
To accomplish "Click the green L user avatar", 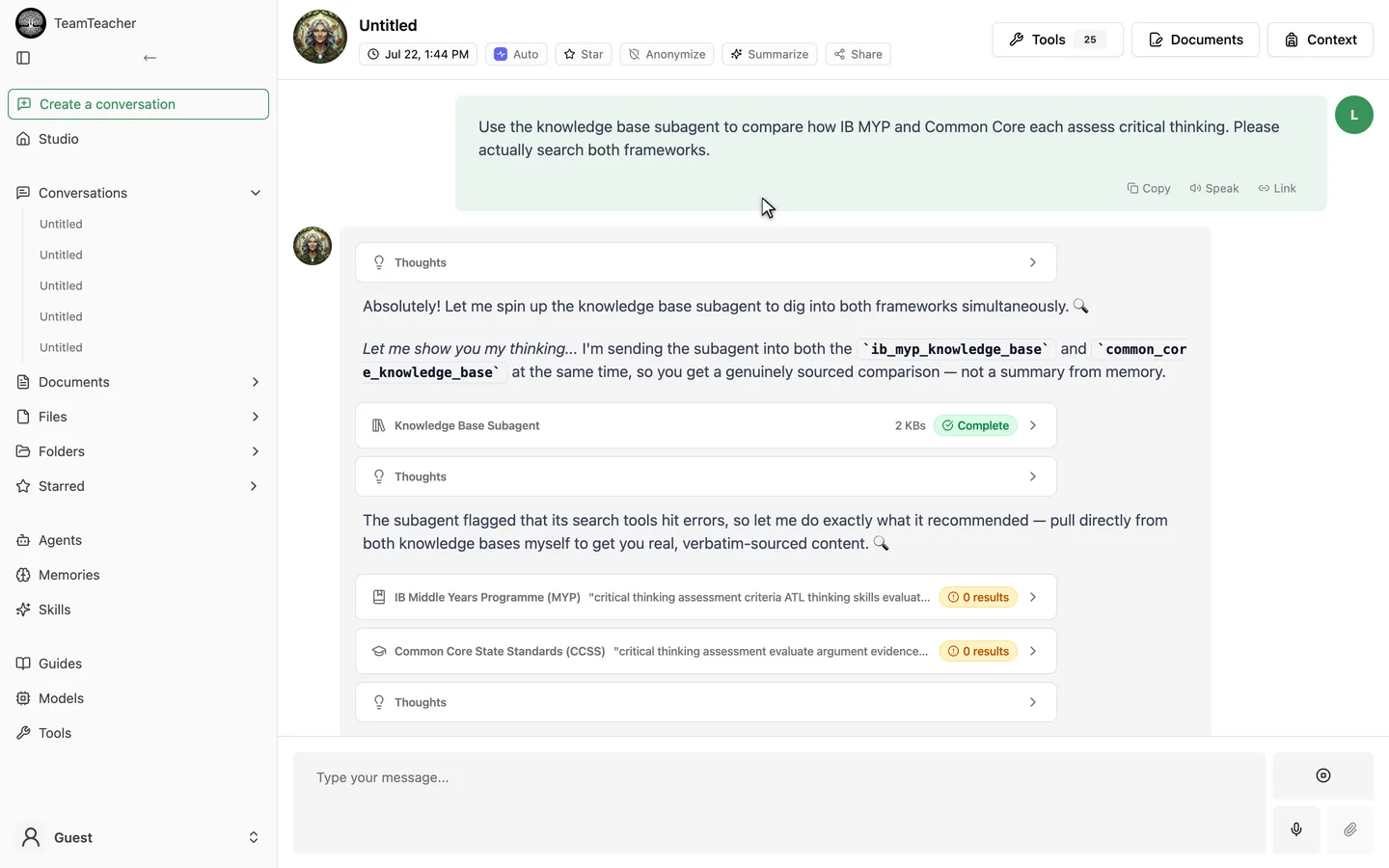I will 1354,115.
